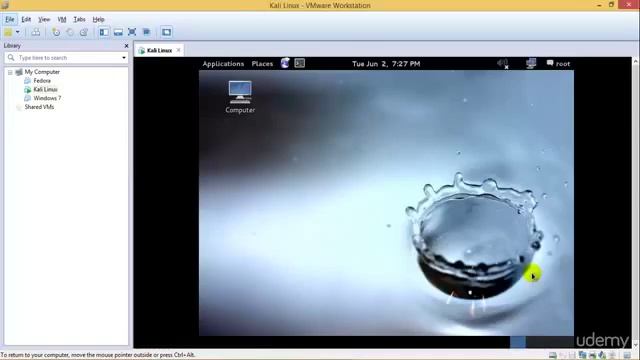Enter full screen mode icon

pyautogui.click(x=132, y=32)
